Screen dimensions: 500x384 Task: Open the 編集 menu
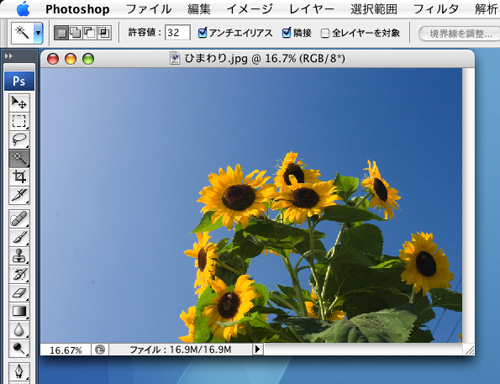pyautogui.click(x=199, y=9)
